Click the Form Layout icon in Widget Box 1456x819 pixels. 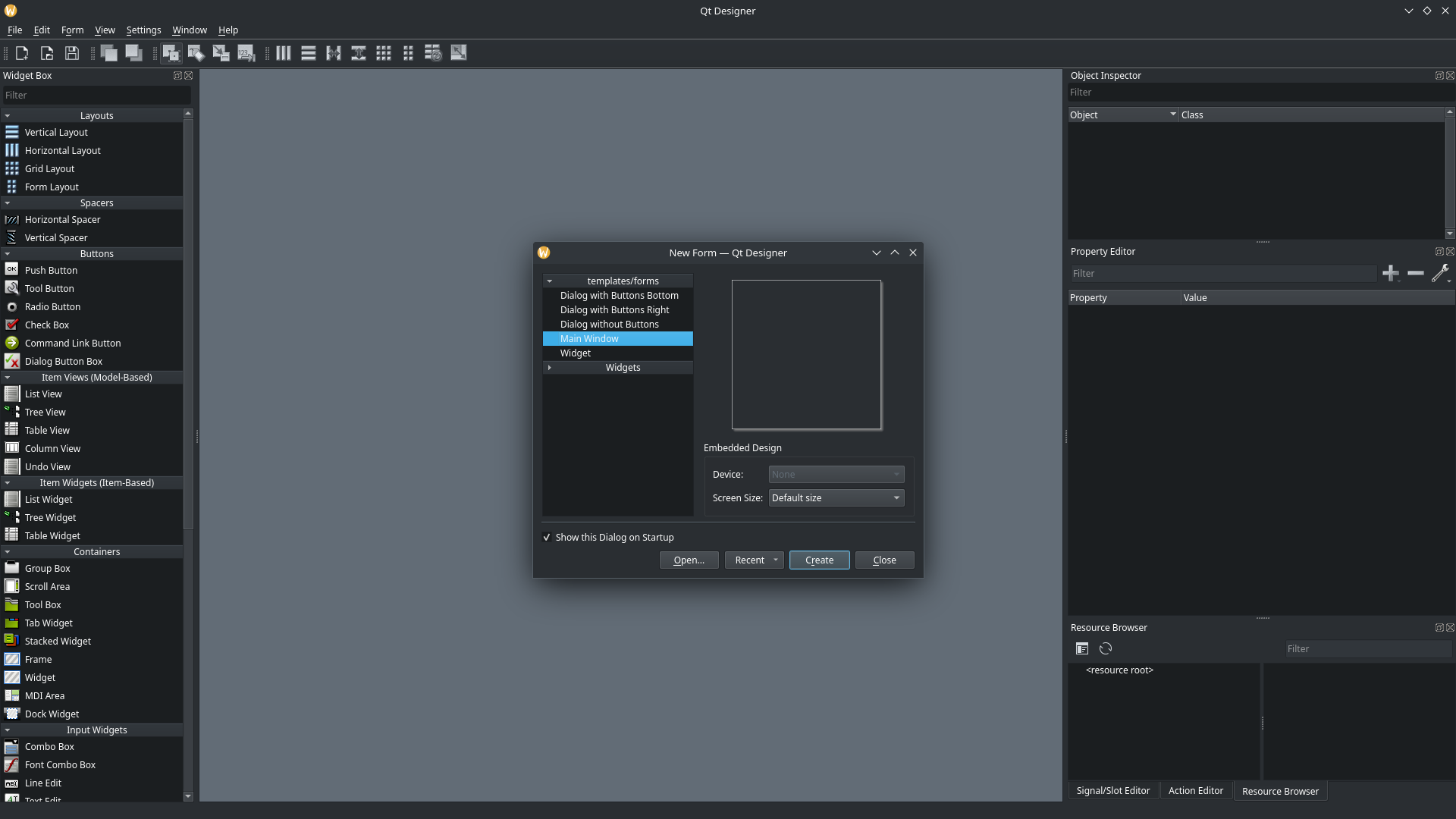click(x=12, y=186)
